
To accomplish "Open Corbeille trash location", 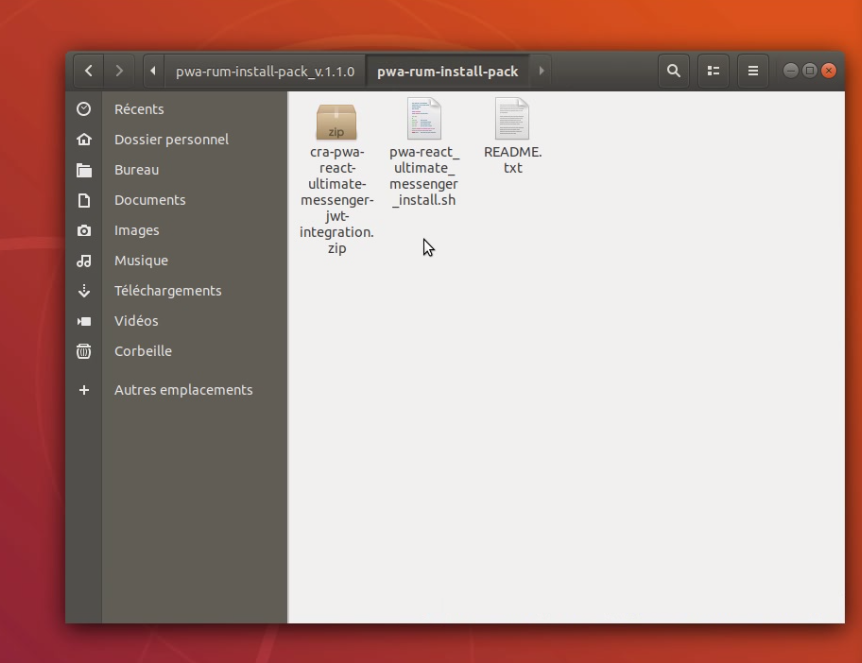I will (143, 351).
